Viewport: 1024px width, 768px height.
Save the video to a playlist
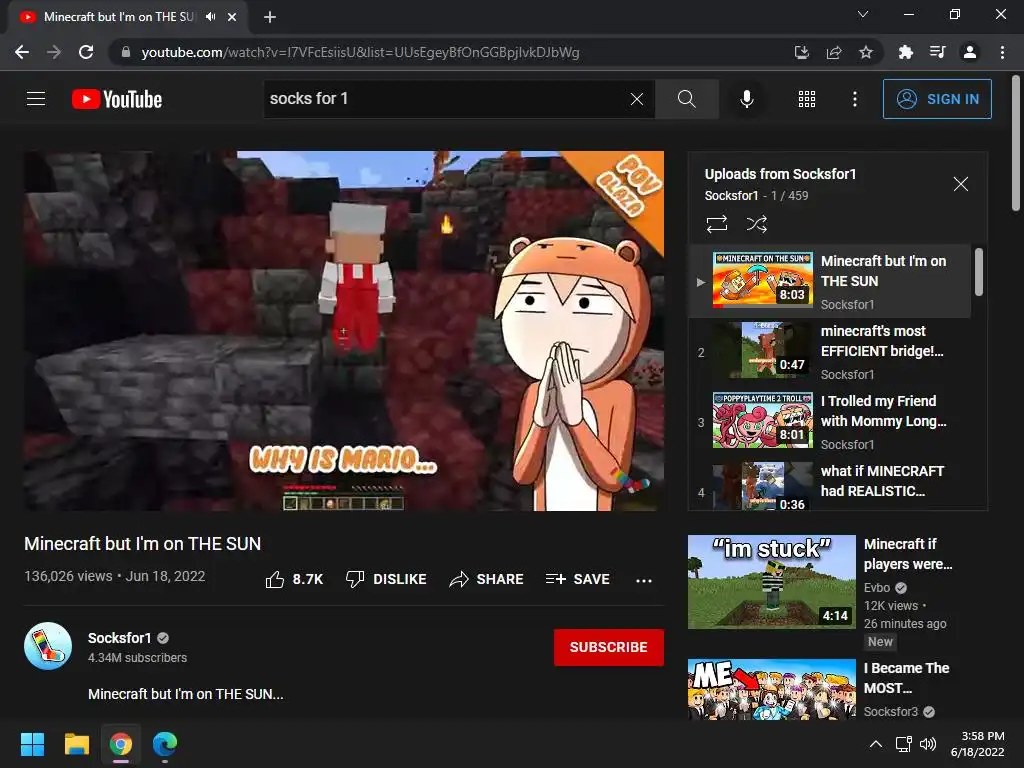click(578, 579)
